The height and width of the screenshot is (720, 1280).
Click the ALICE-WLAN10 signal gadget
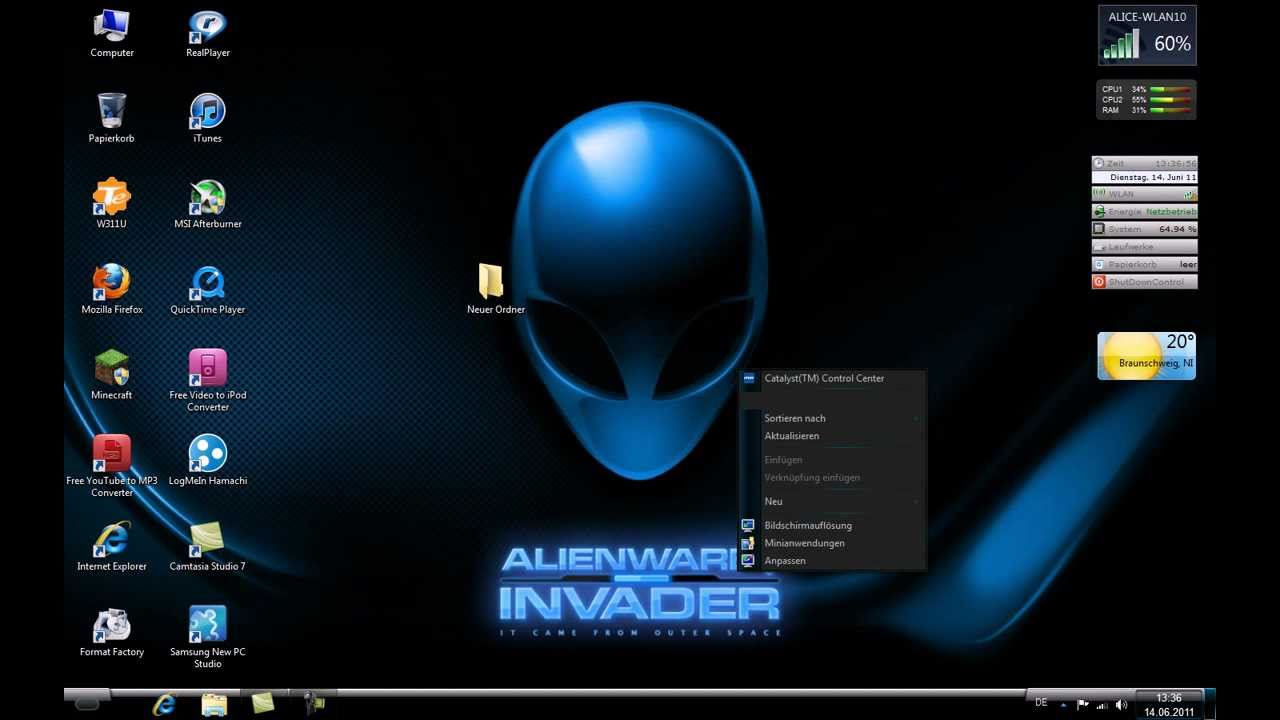point(1147,35)
